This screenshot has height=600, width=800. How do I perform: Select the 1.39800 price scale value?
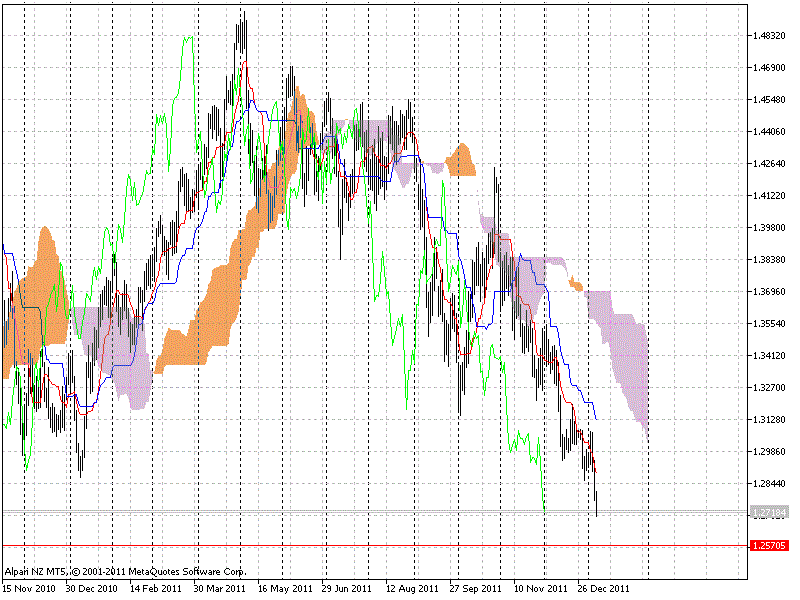[x=772, y=228]
